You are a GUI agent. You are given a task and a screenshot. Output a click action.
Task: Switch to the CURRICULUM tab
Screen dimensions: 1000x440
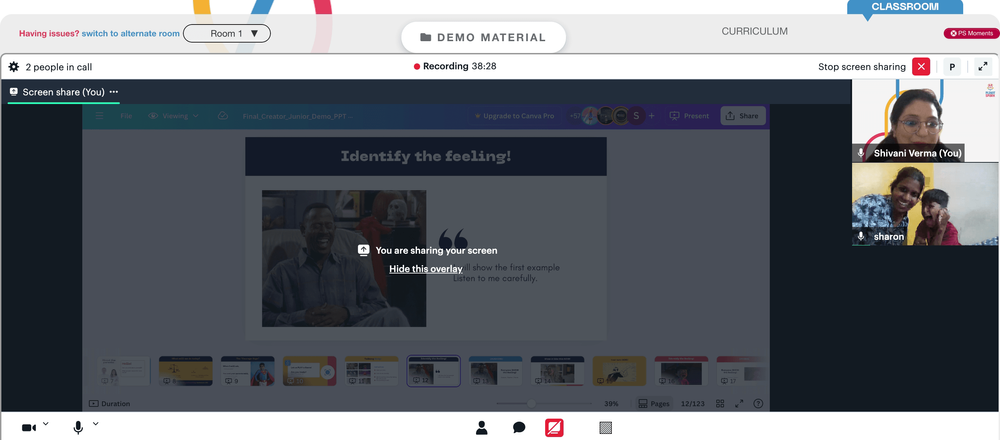tap(754, 31)
